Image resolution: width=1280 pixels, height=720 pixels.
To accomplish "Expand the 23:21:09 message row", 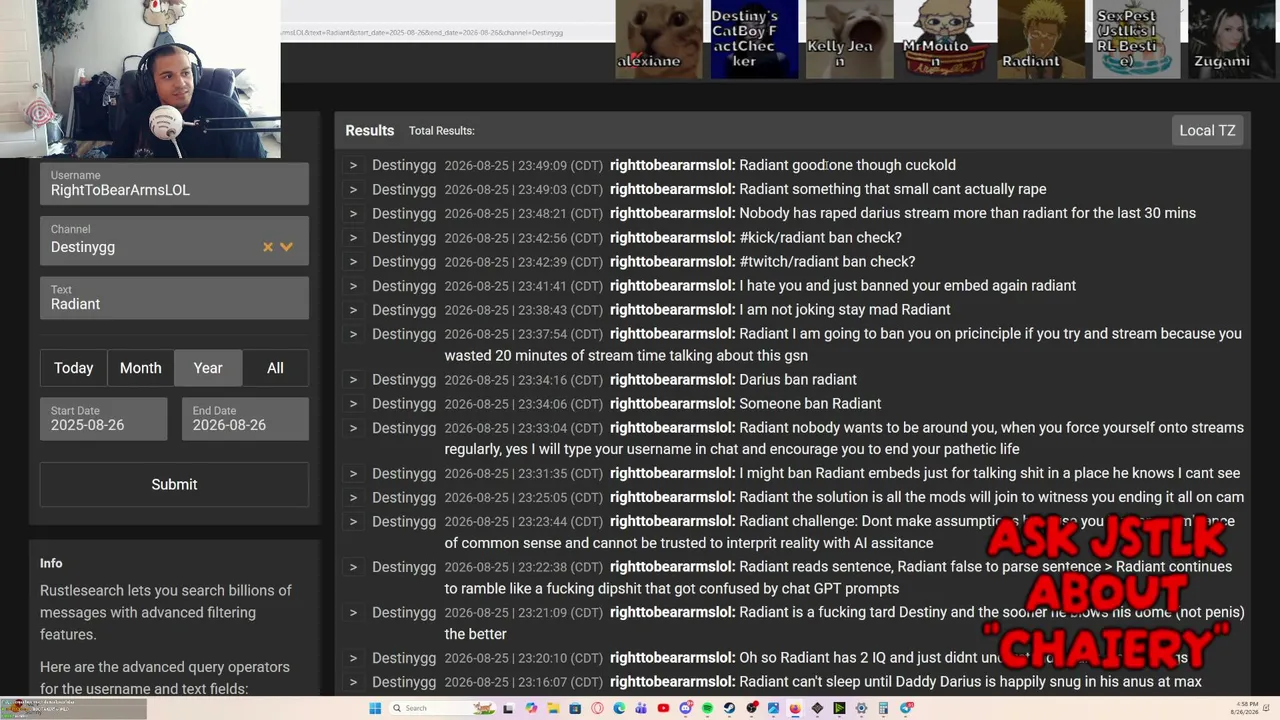I will click(x=353, y=612).
